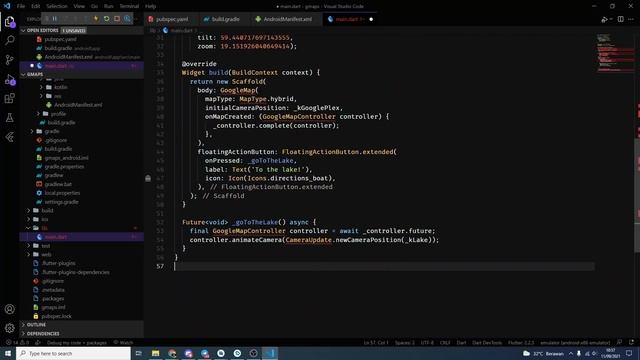Click the Windows taskbar search box
The height and width of the screenshot is (360, 640).
(73, 353)
